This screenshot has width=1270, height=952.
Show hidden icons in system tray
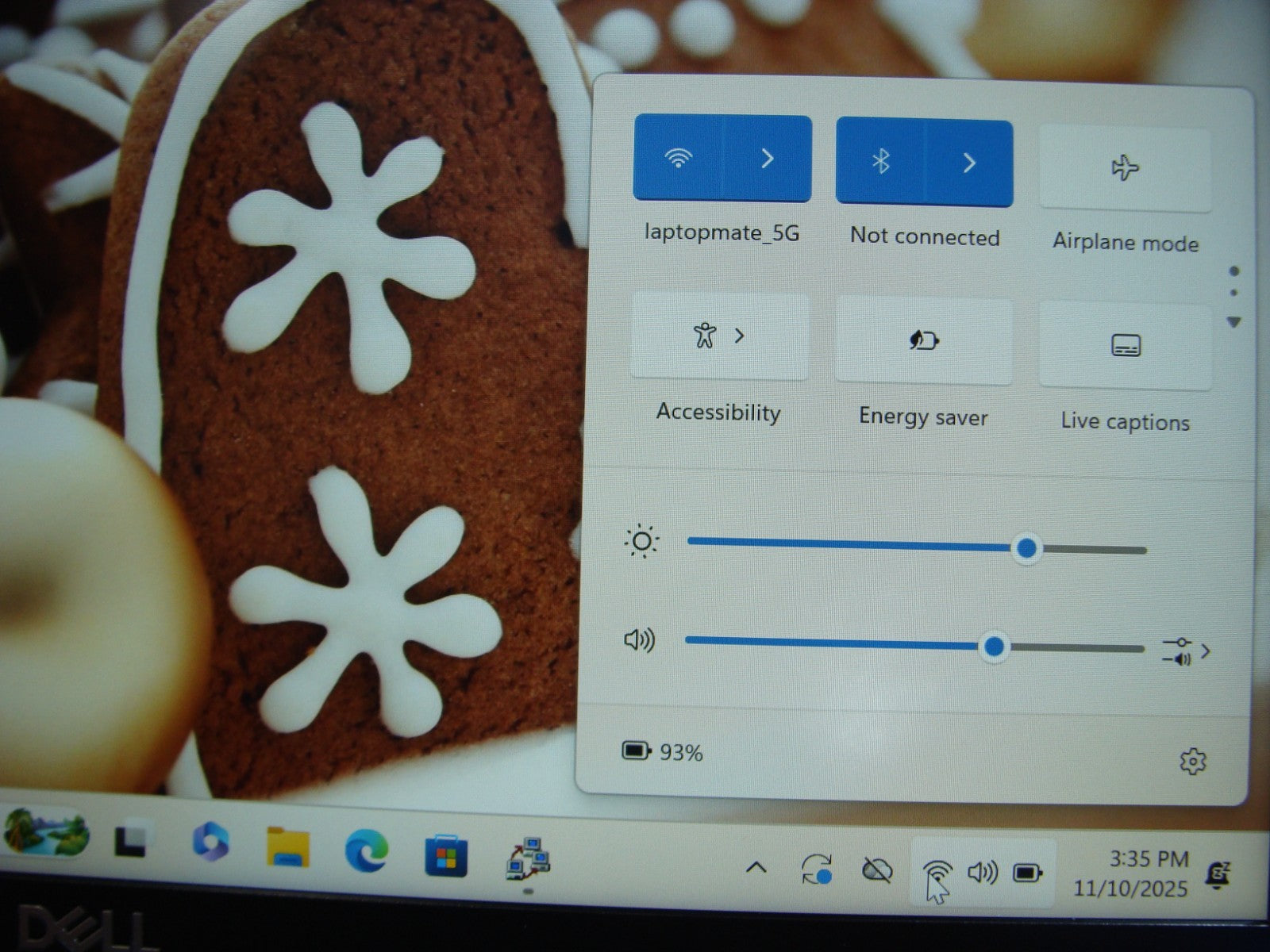pyautogui.click(x=756, y=868)
